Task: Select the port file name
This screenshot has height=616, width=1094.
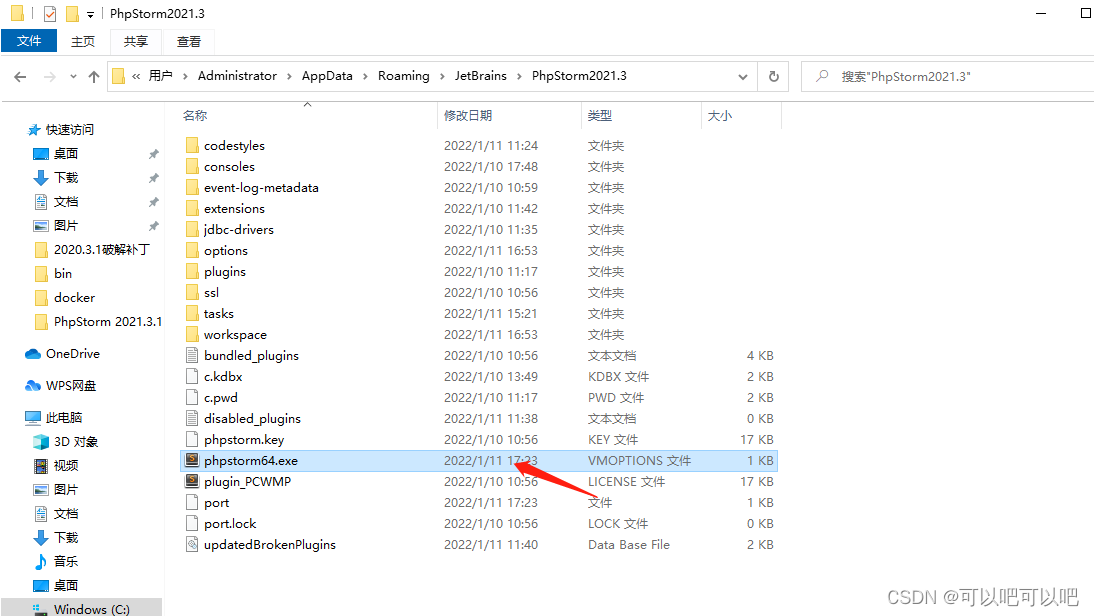Action: coord(216,502)
